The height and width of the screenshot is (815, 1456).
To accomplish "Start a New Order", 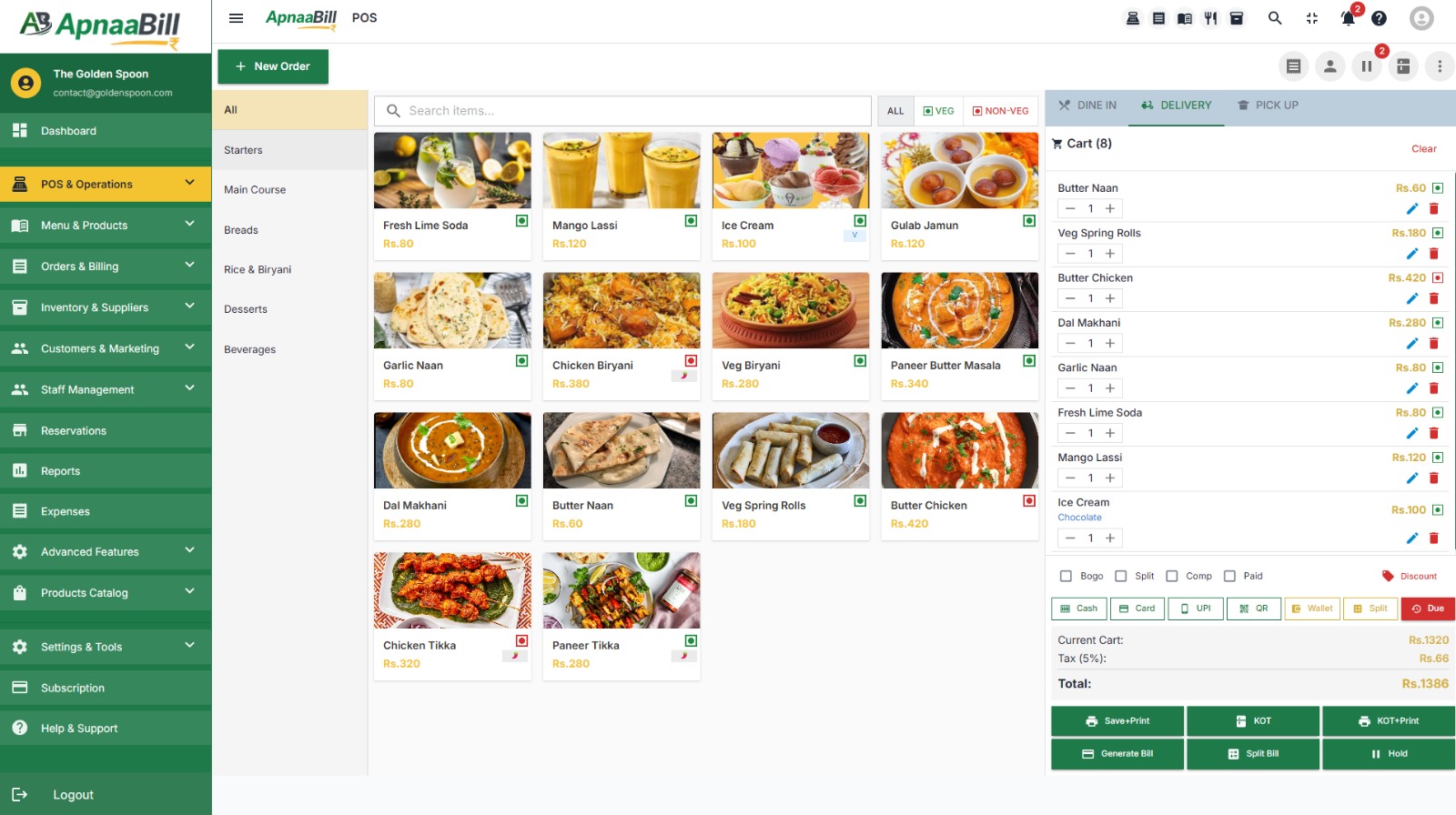I will coord(273,66).
